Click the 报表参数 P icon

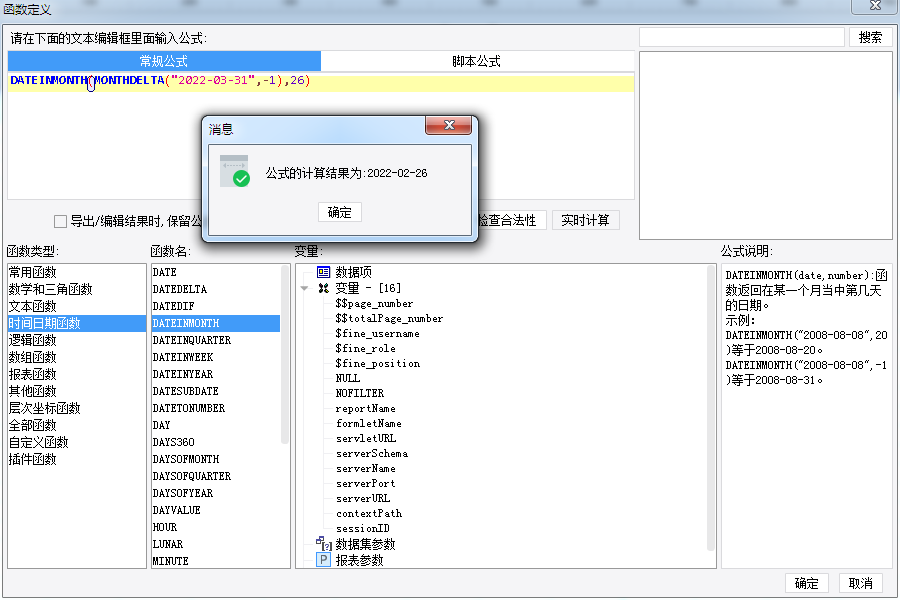coord(324,560)
